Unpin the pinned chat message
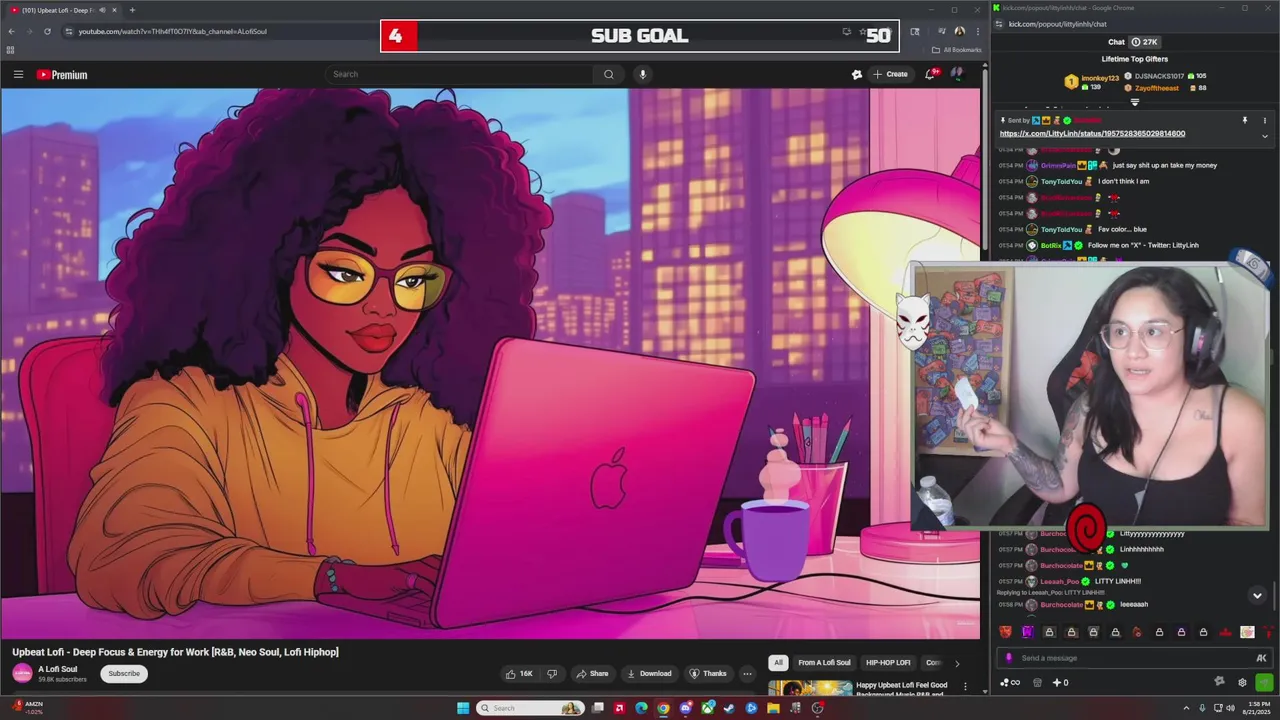Screen dimensions: 1280x720 click(1245, 120)
